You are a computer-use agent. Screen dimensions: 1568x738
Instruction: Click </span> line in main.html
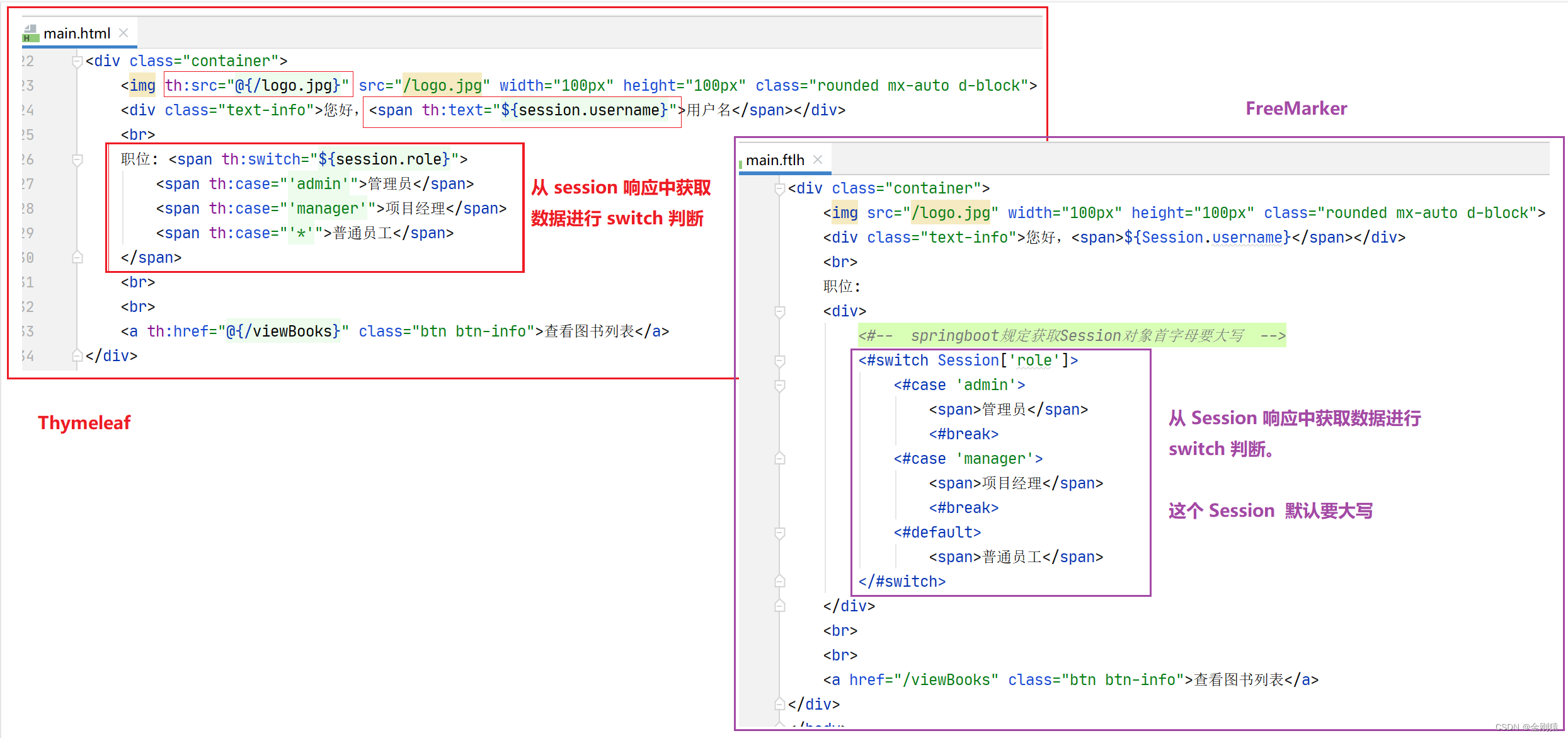[x=151, y=258]
